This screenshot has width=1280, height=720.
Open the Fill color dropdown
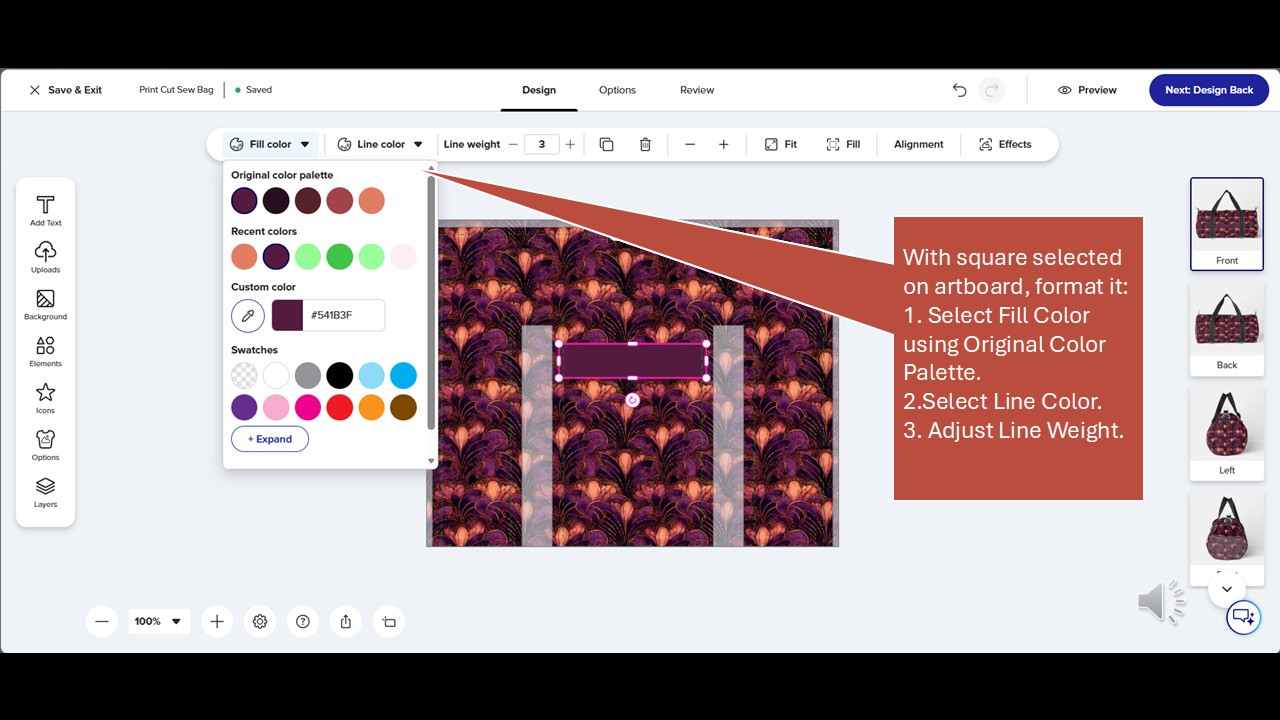pyautogui.click(x=270, y=144)
